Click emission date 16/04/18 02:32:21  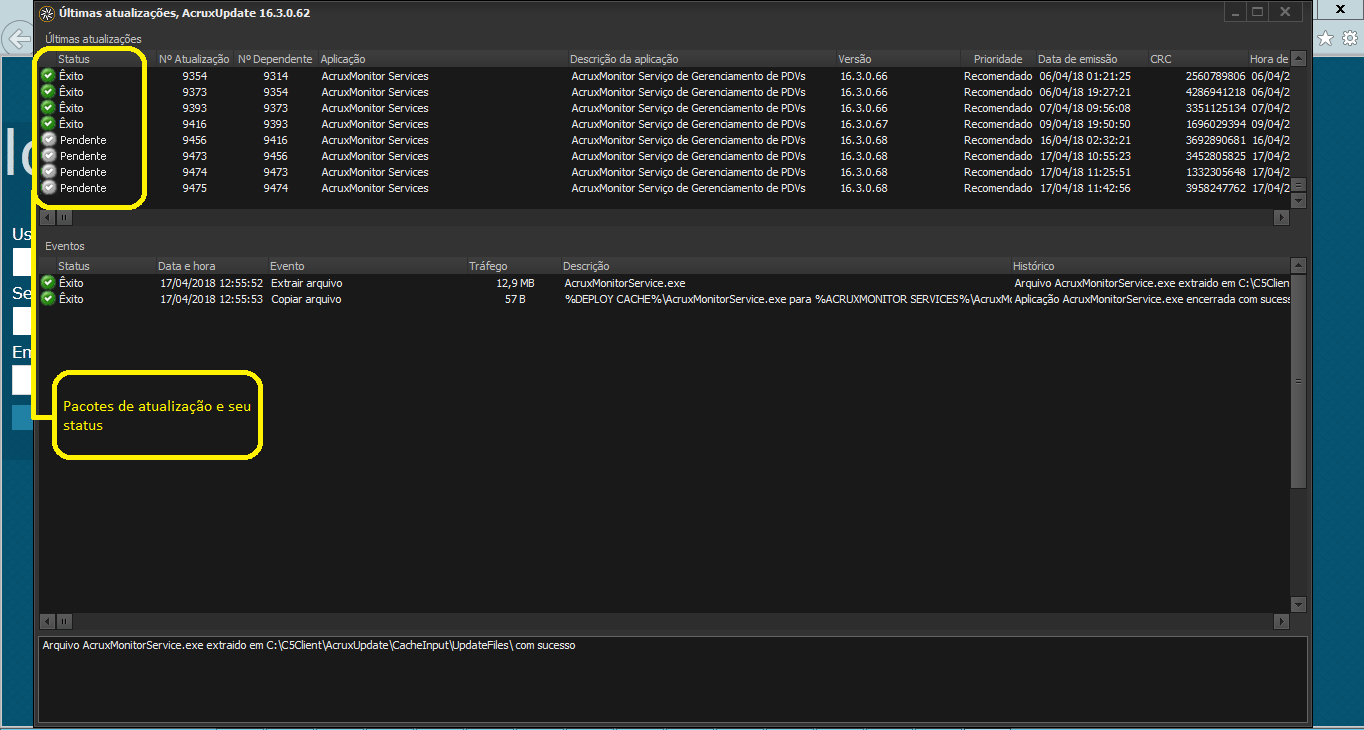pos(1085,140)
